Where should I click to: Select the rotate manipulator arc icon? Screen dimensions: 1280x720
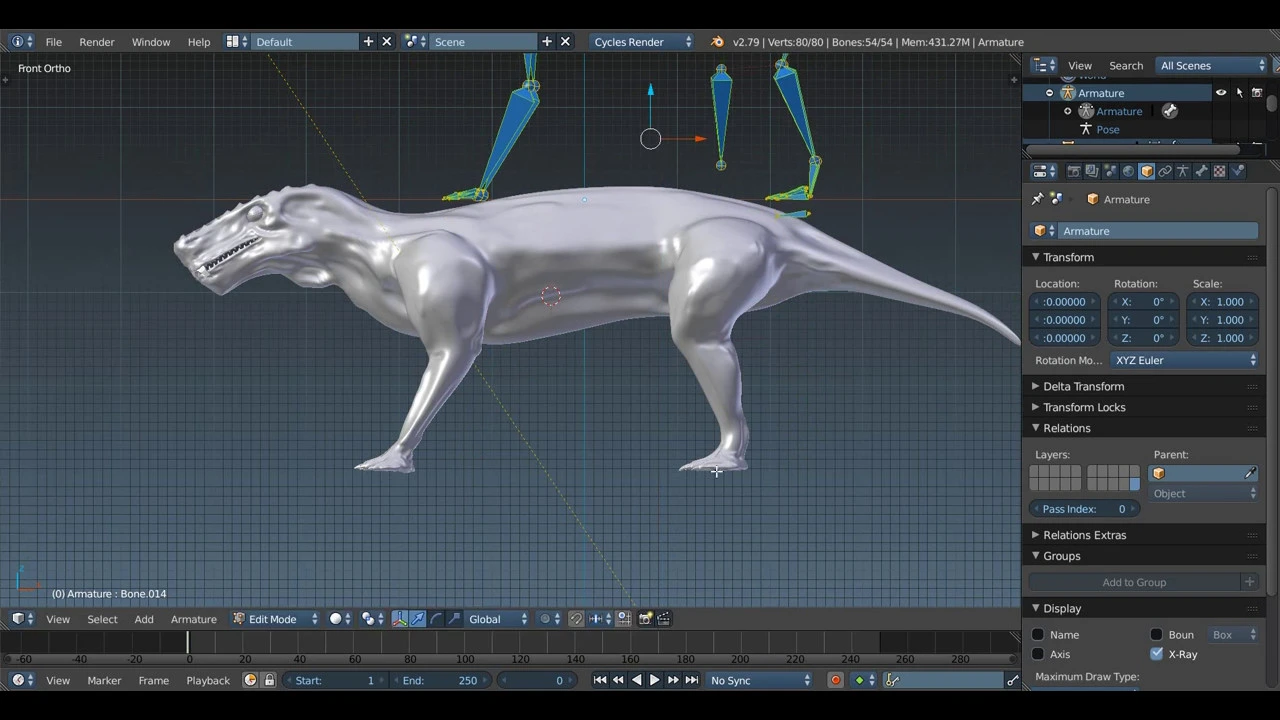point(435,619)
